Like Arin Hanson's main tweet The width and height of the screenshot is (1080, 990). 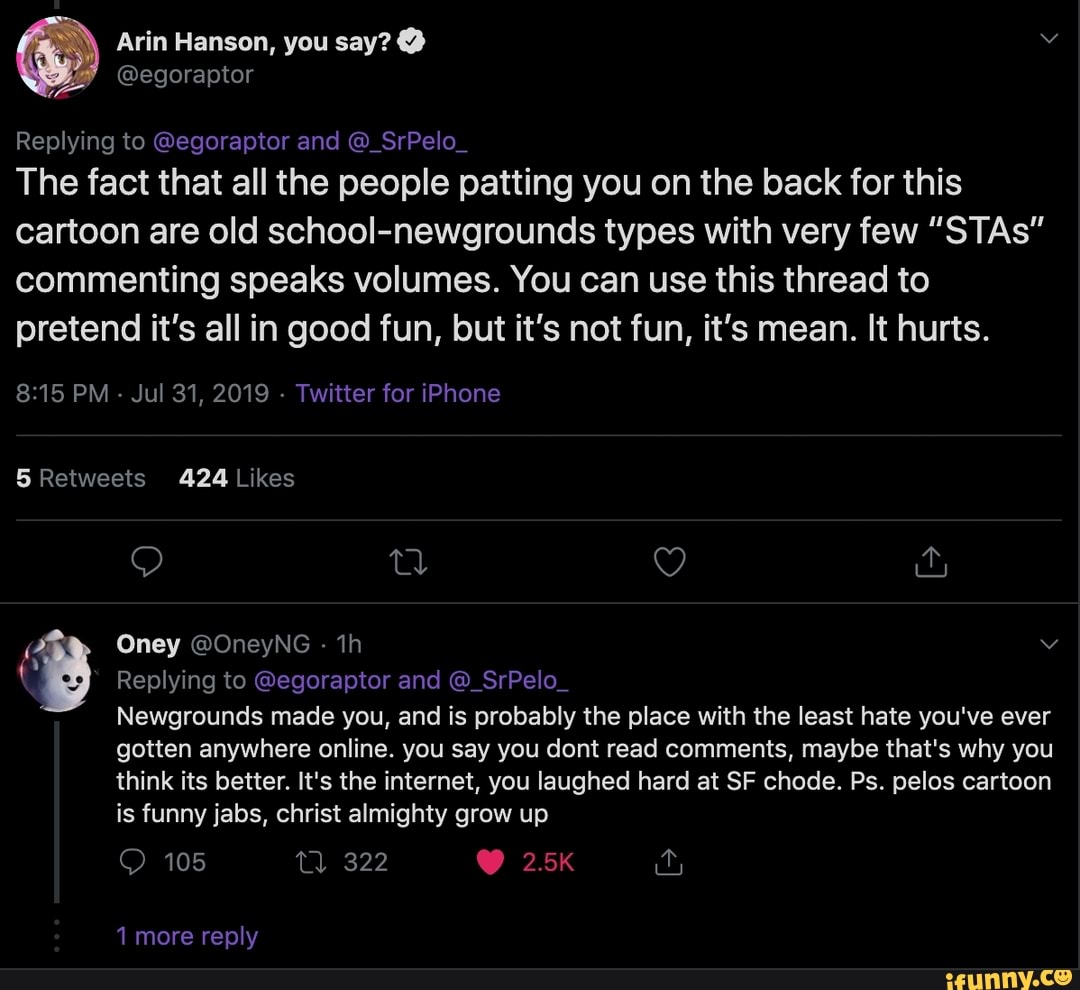pos(669,564)
